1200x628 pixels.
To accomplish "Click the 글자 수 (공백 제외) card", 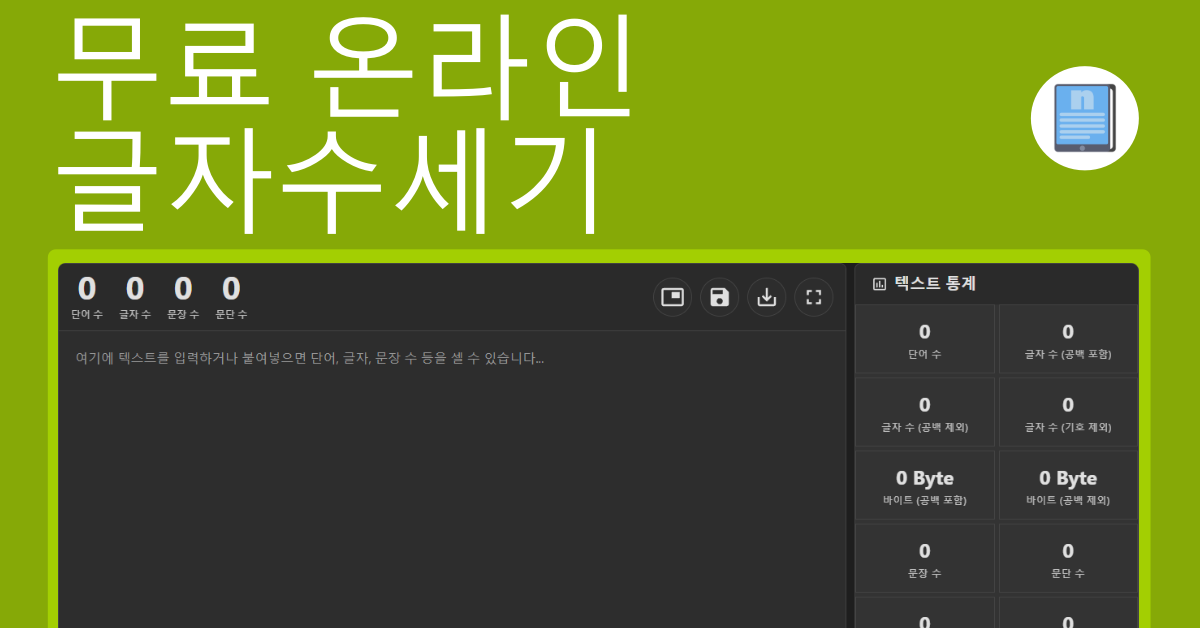I will (925, 412).
